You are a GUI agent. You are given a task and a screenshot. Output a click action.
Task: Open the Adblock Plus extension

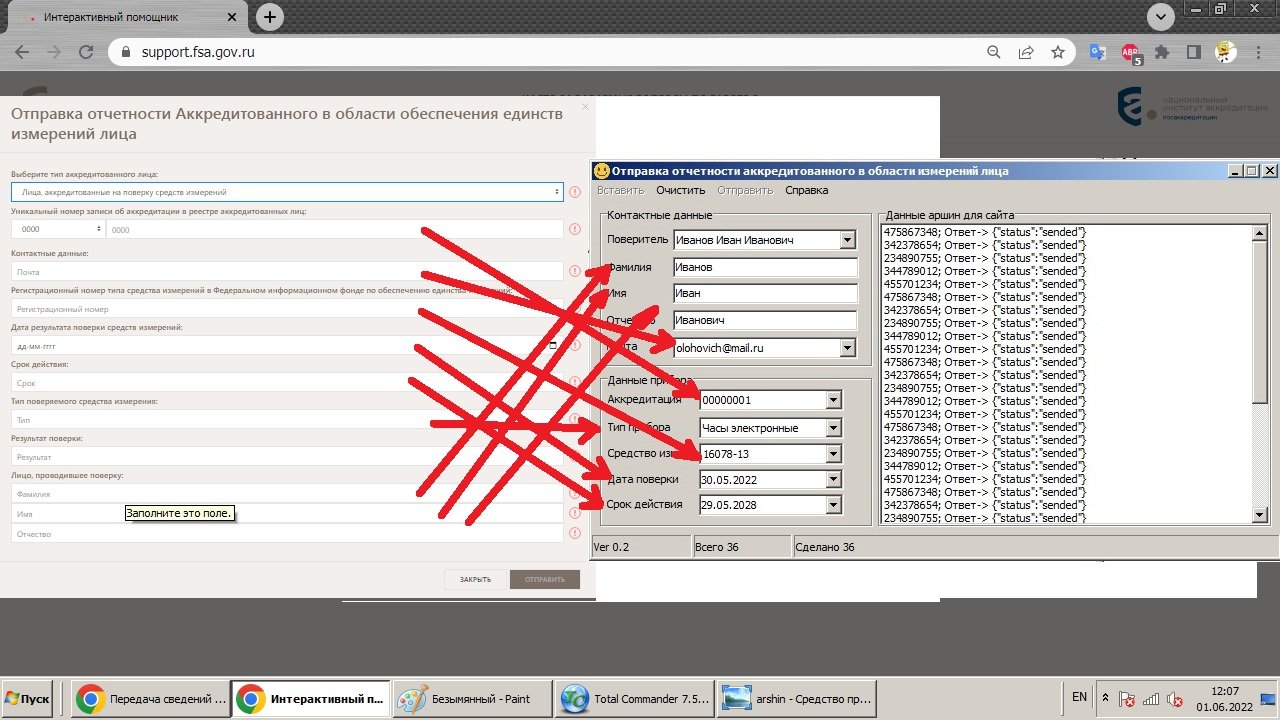(x=1130, y=52)
